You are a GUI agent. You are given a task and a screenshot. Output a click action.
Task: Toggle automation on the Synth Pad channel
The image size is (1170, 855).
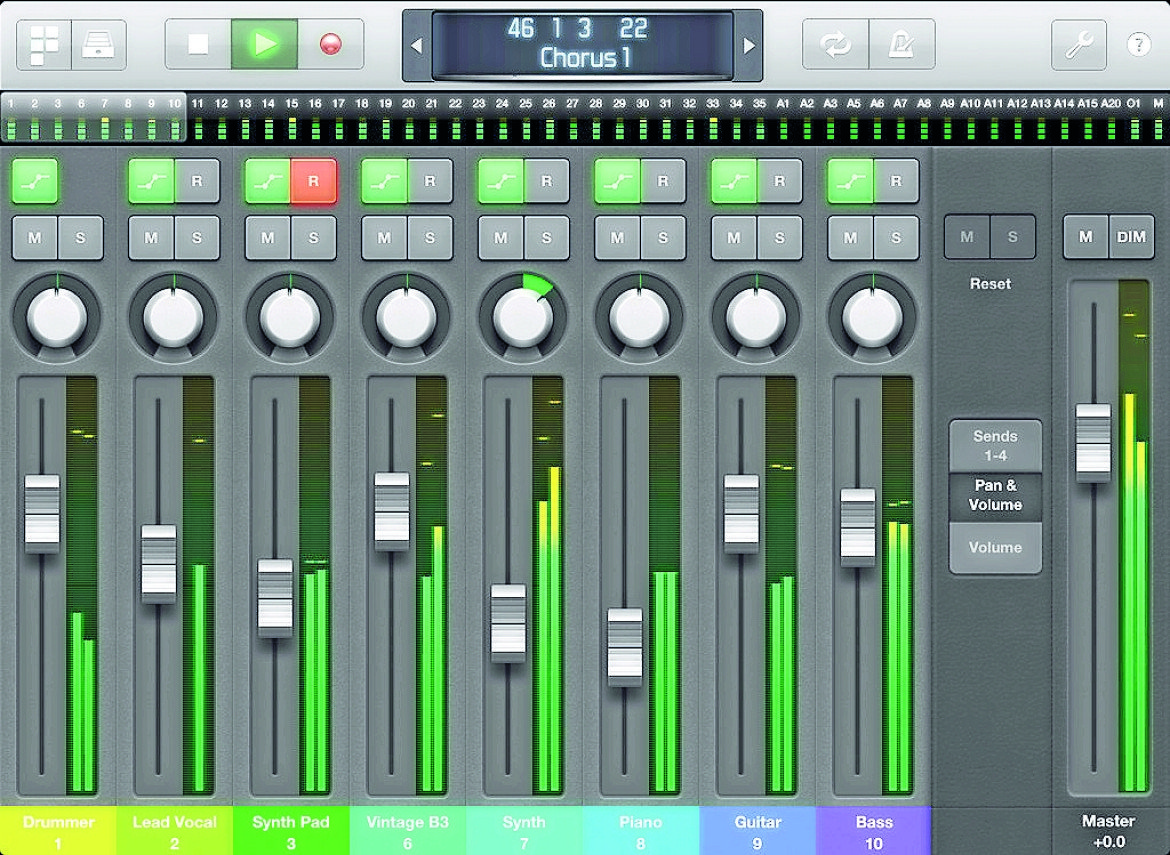(268, 181)
